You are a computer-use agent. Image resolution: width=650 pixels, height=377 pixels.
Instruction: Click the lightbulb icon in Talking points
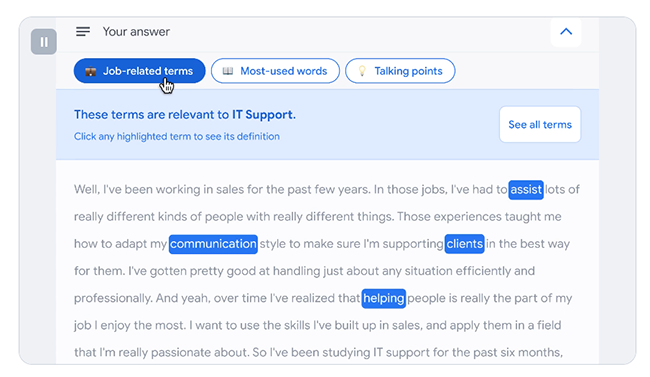coord(362,71)
